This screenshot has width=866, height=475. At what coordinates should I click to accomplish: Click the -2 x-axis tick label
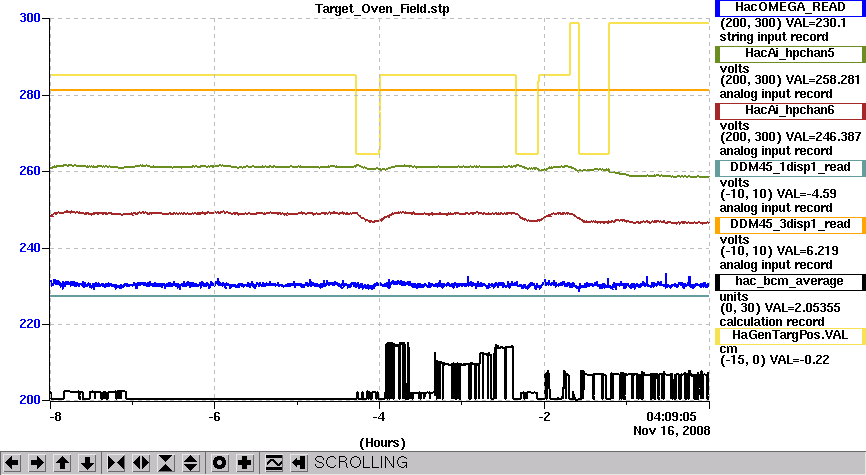pyautogui.click(x=543, y=417)
